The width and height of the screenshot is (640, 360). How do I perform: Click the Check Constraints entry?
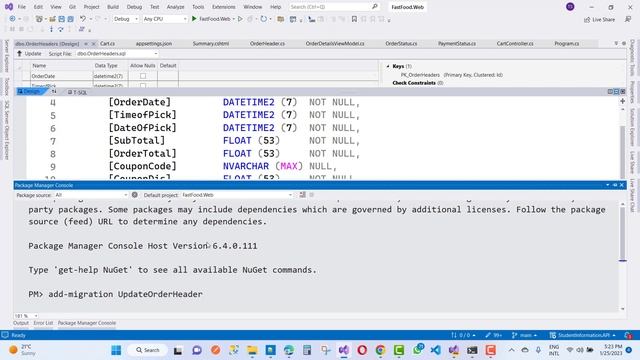point(418,83)
